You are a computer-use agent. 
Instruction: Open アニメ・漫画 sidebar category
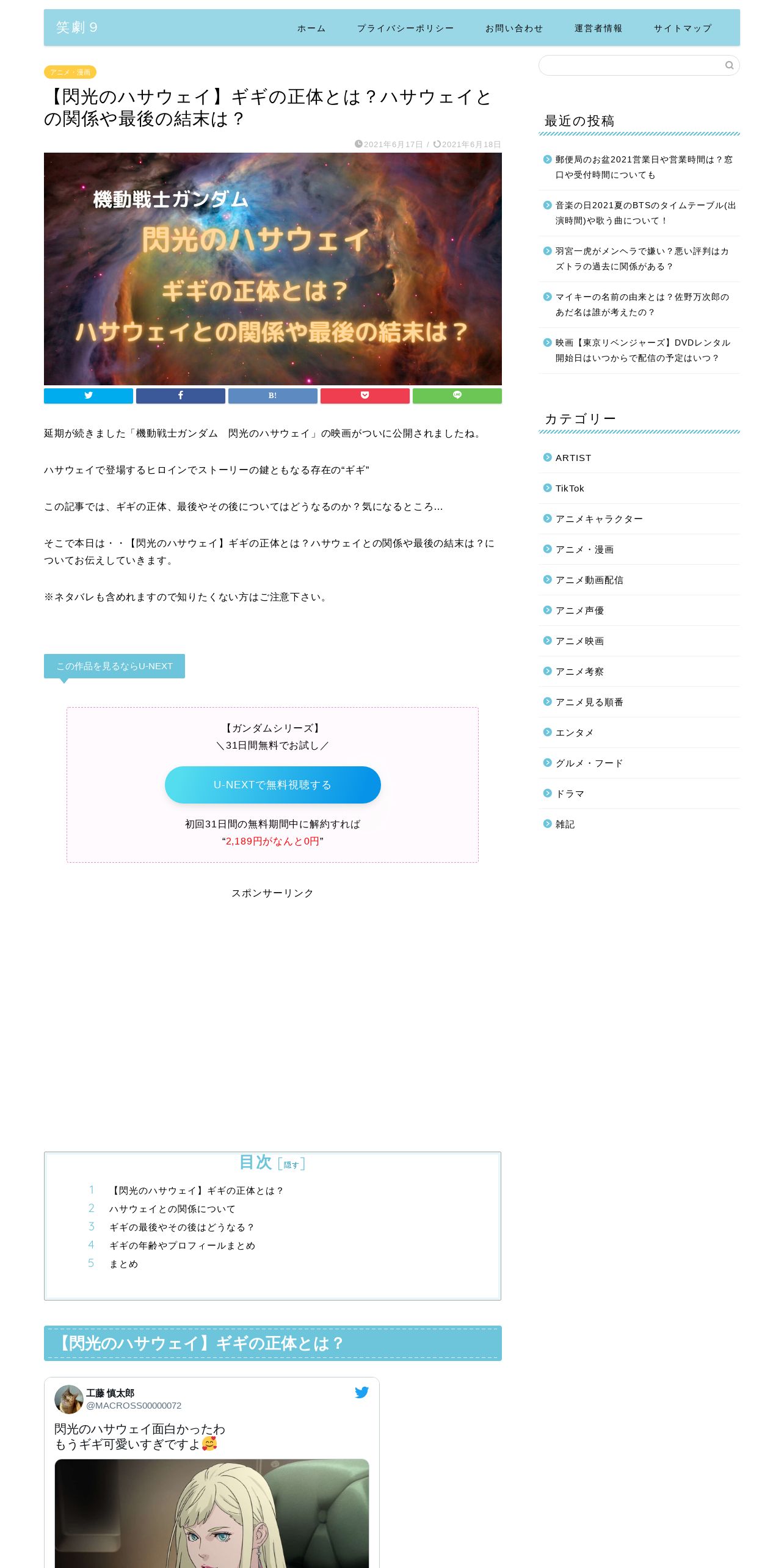(584, 550)
